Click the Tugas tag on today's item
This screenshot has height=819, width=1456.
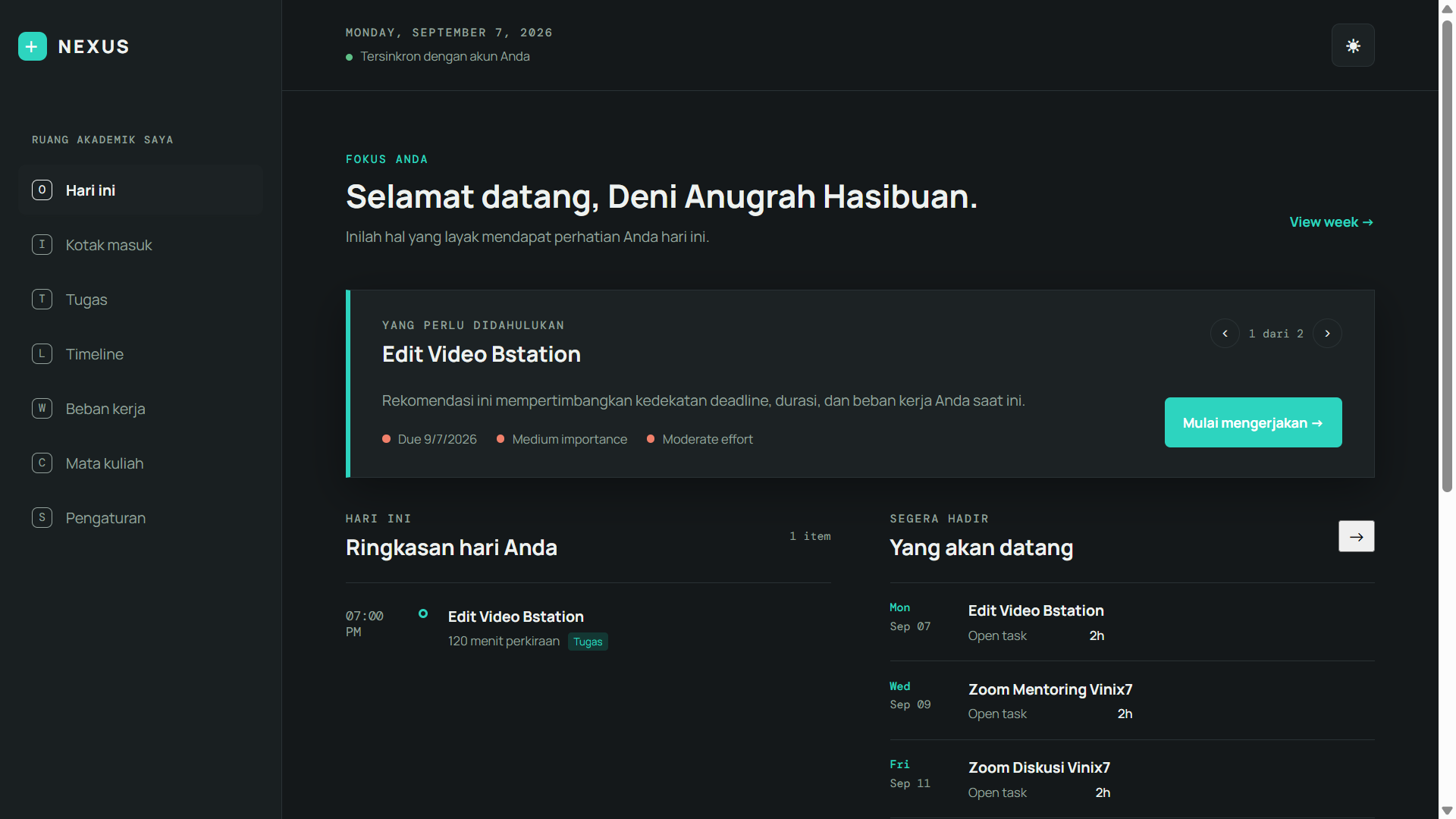tap(588, 642)
